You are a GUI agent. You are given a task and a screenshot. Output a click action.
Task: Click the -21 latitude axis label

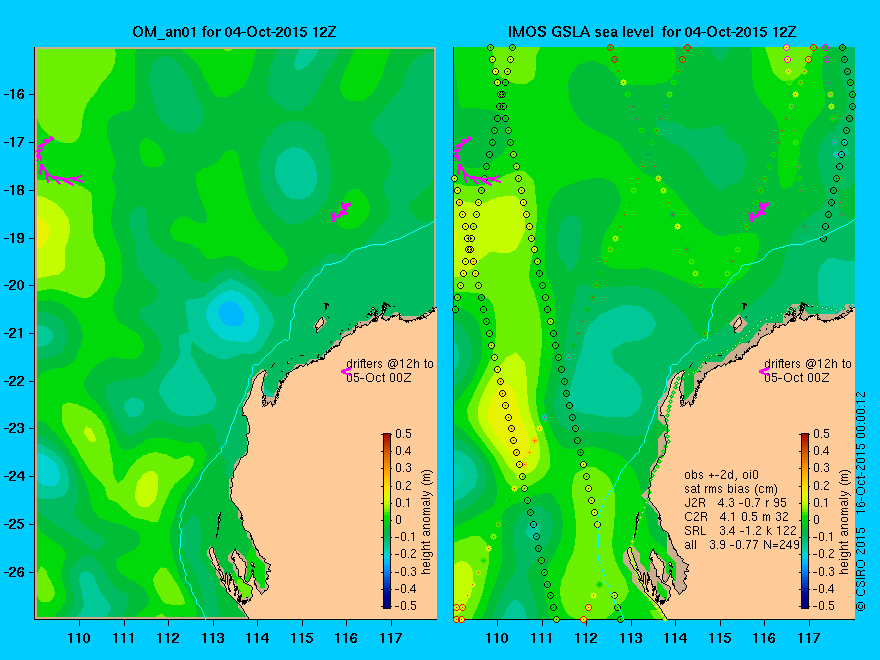point(14,333)
